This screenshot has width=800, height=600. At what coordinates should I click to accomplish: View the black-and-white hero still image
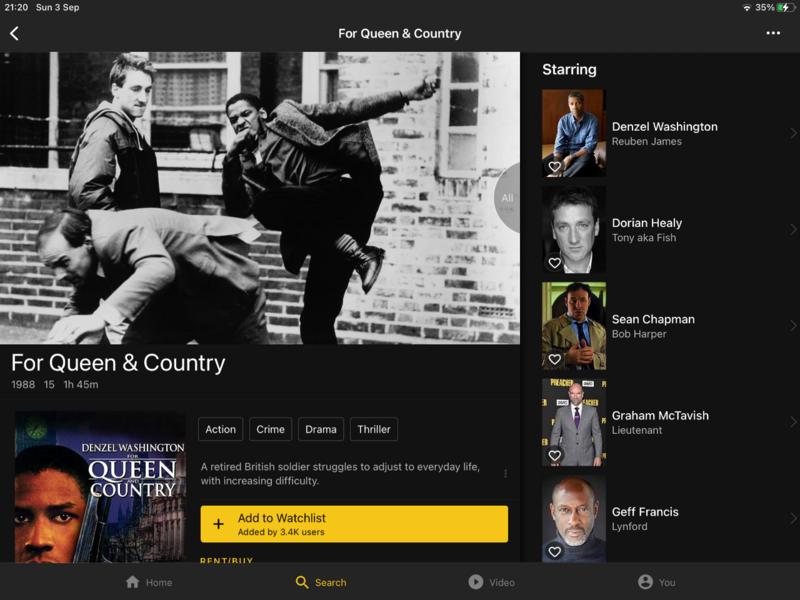coord(260,198)
